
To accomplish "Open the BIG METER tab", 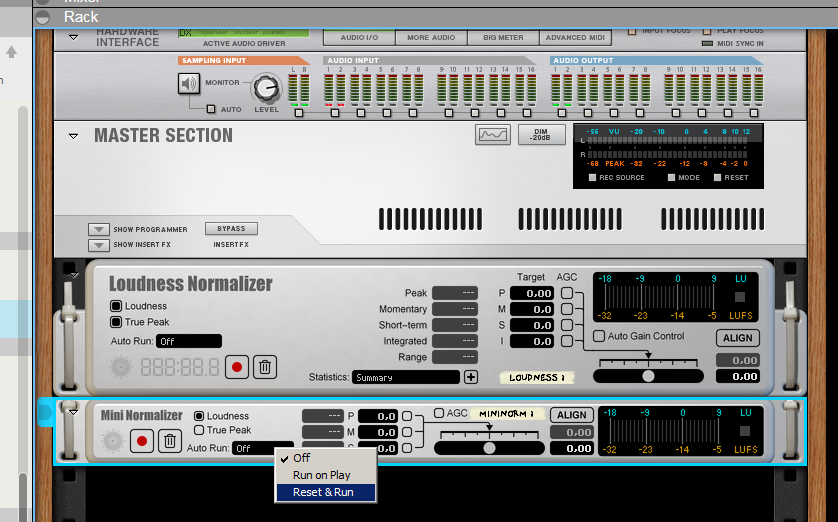I will (503, 37).
